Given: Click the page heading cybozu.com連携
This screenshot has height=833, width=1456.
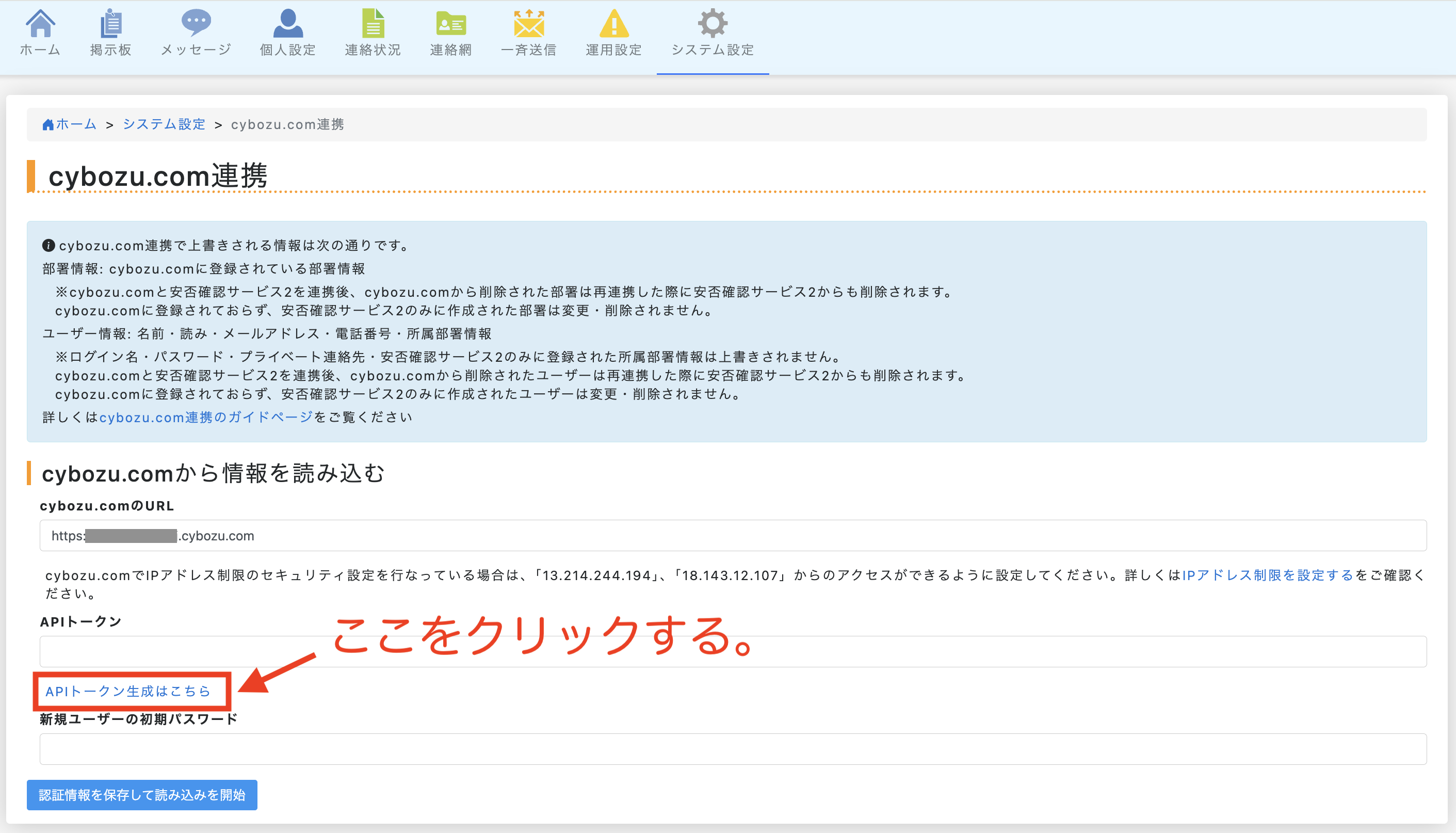Looking at the screenshot, I should point(158,175).
